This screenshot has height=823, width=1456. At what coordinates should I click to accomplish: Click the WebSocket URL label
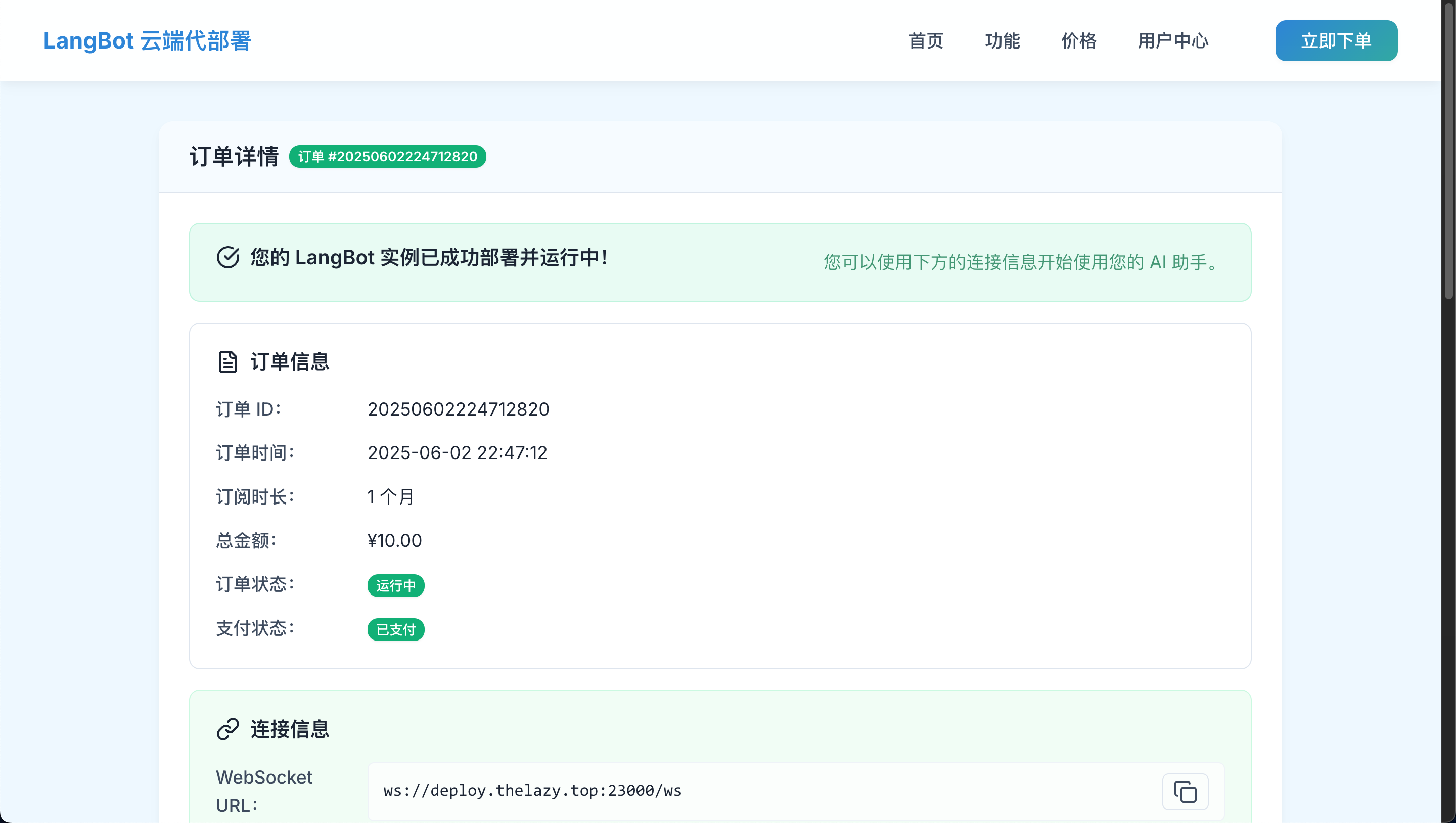click(x=264, y=791)
